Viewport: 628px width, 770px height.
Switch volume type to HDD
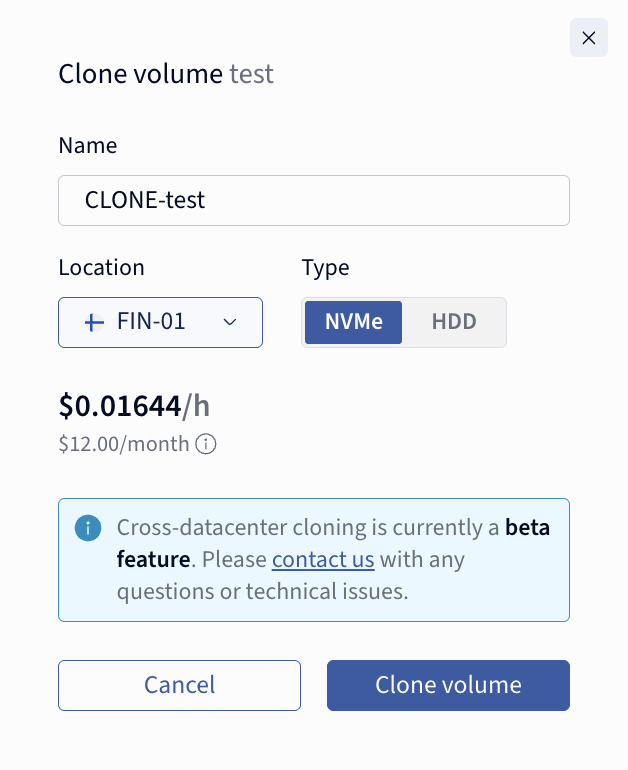[454, 322]
